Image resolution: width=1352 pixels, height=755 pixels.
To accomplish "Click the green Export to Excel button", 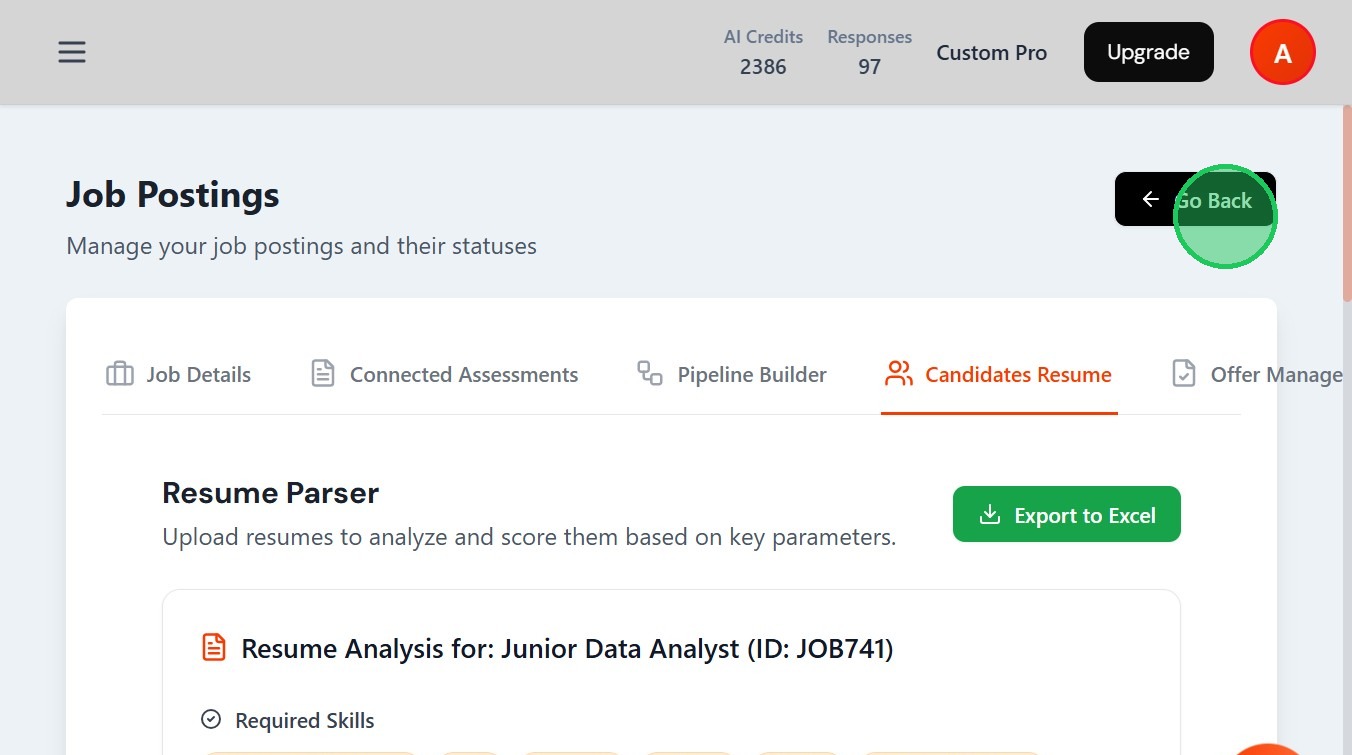I will (1066, 515).
